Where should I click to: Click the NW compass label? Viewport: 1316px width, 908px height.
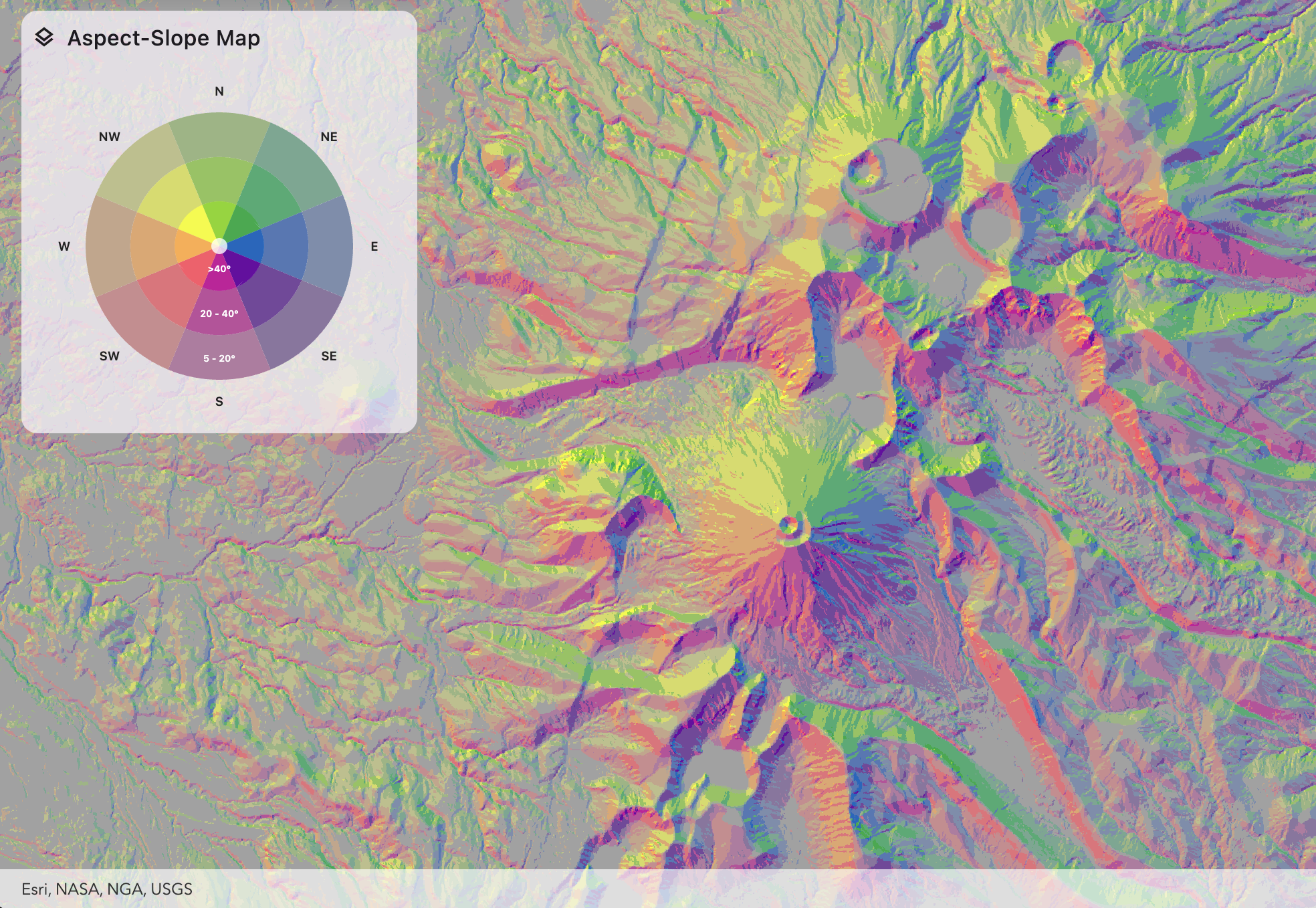point(110,136)
